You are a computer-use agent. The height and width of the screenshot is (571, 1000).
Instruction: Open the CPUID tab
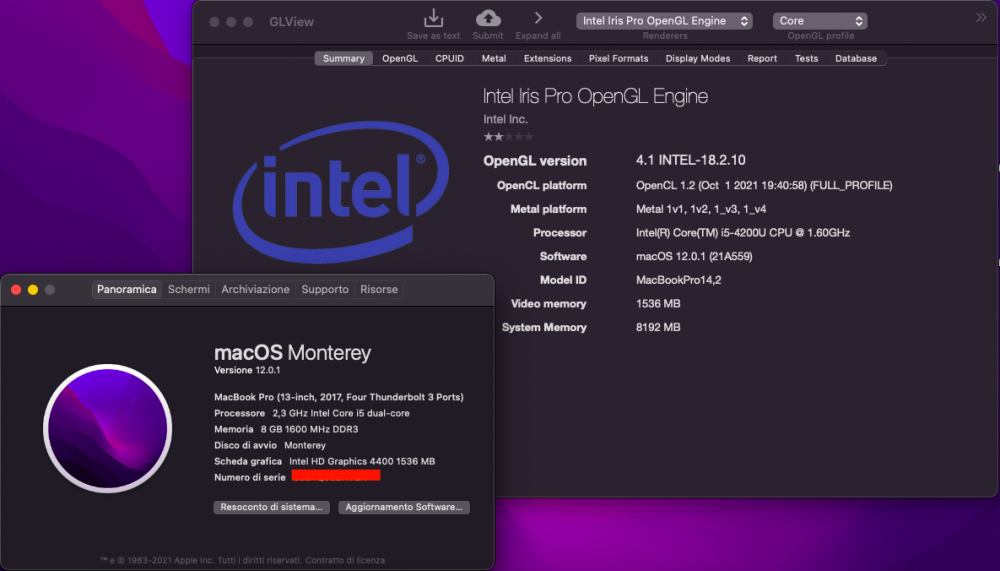click(x=449, y=58)
